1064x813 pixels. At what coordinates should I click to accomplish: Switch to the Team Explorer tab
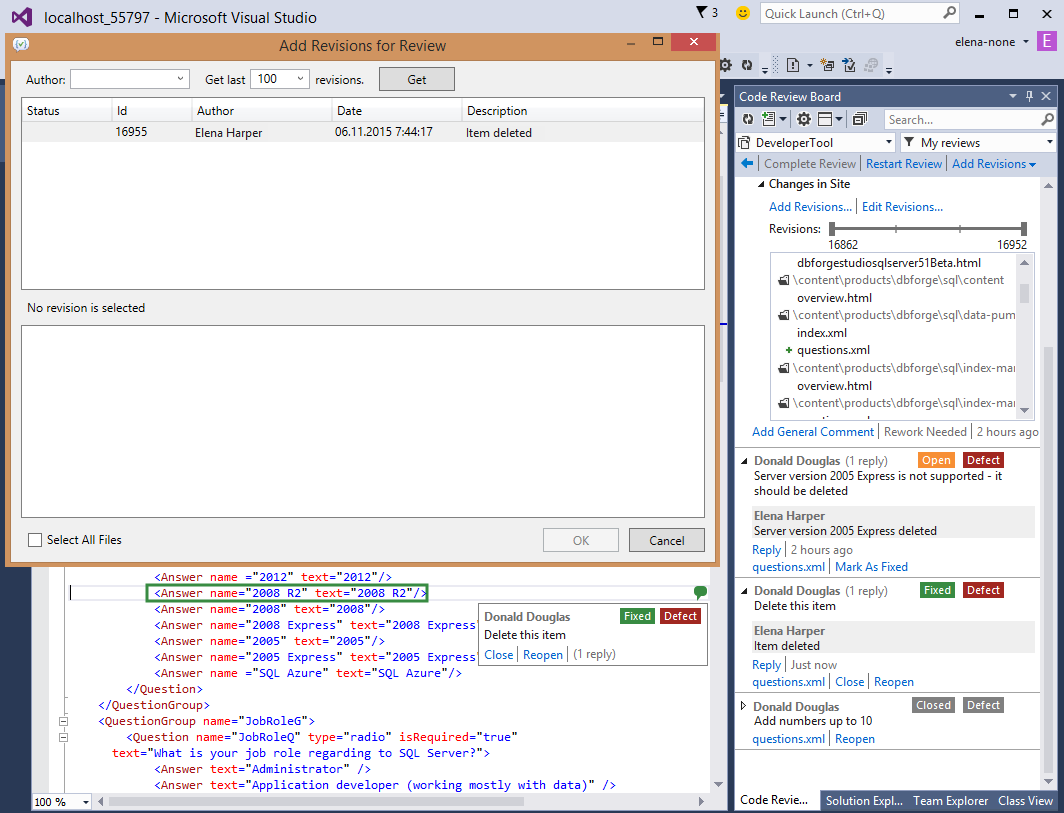[950, 801]
